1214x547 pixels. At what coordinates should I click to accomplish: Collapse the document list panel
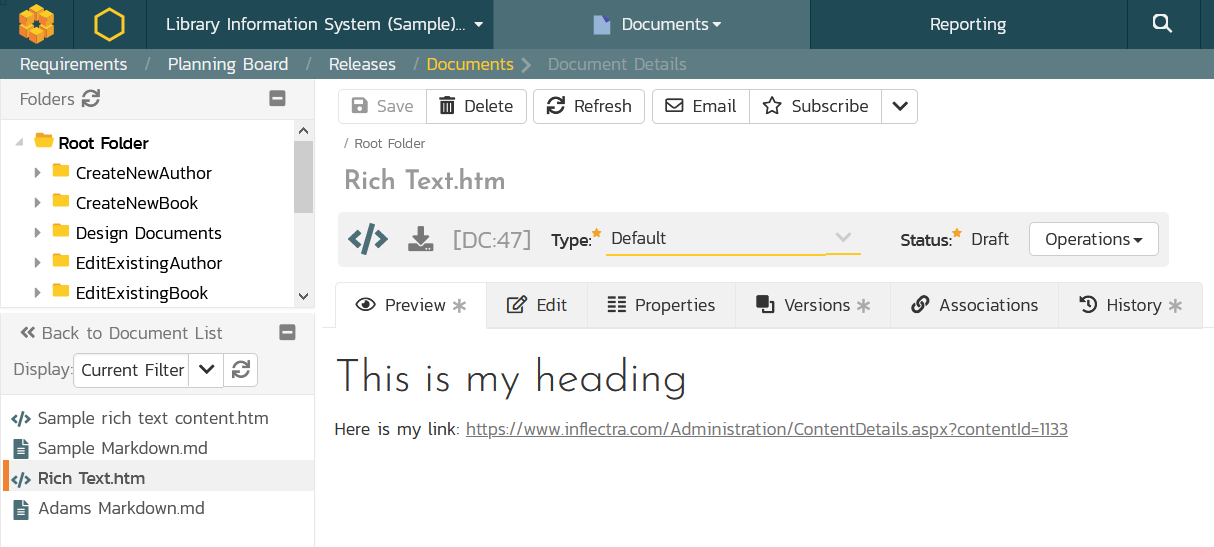(287, 333)
